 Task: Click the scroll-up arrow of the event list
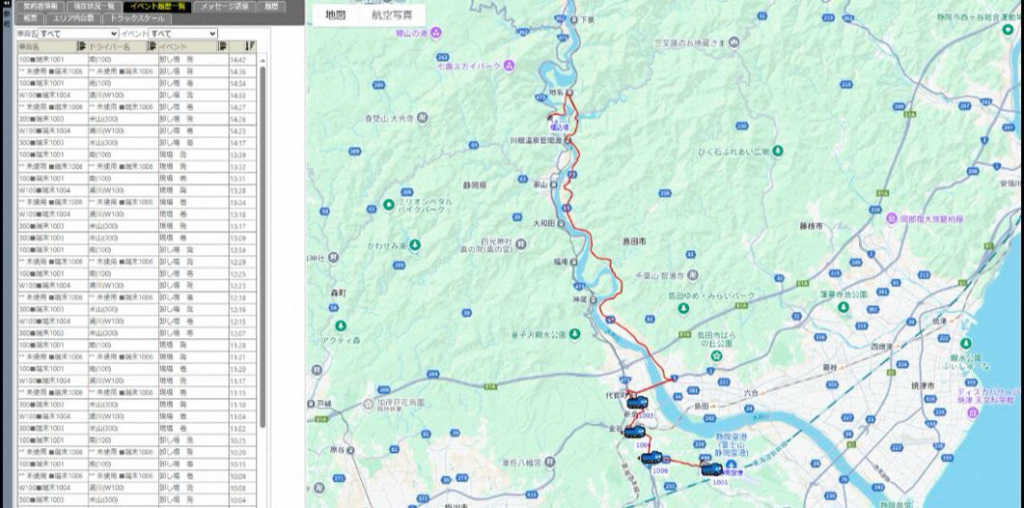coord(263,60)
